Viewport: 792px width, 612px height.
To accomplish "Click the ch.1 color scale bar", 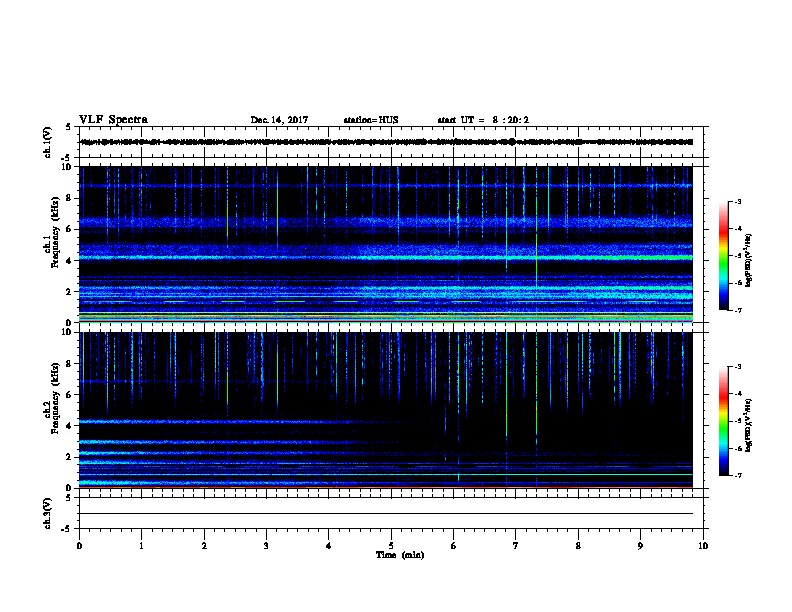I will [724, 256].
